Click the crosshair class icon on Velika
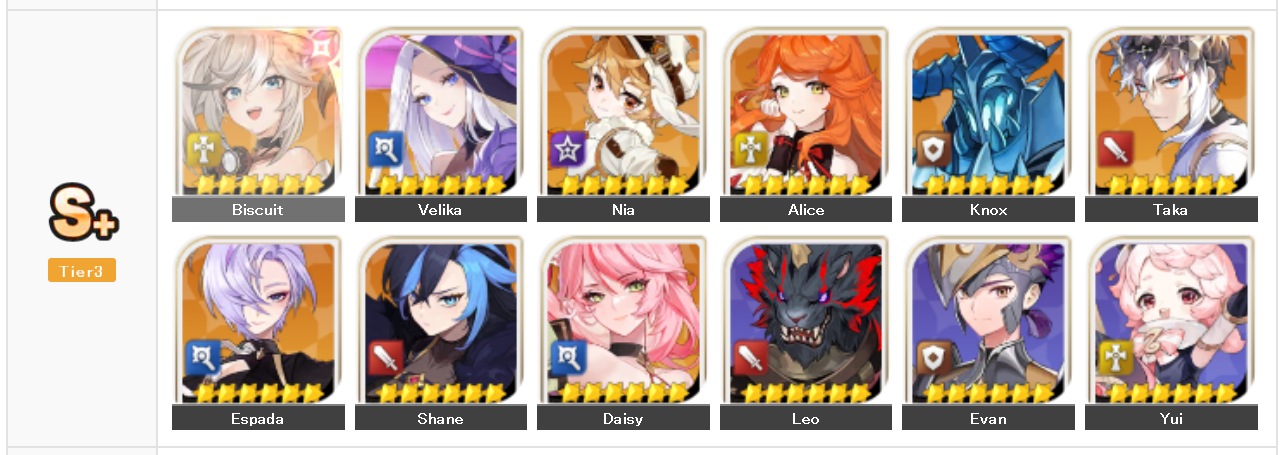The image size is (1282, 455). pos(385,150)
